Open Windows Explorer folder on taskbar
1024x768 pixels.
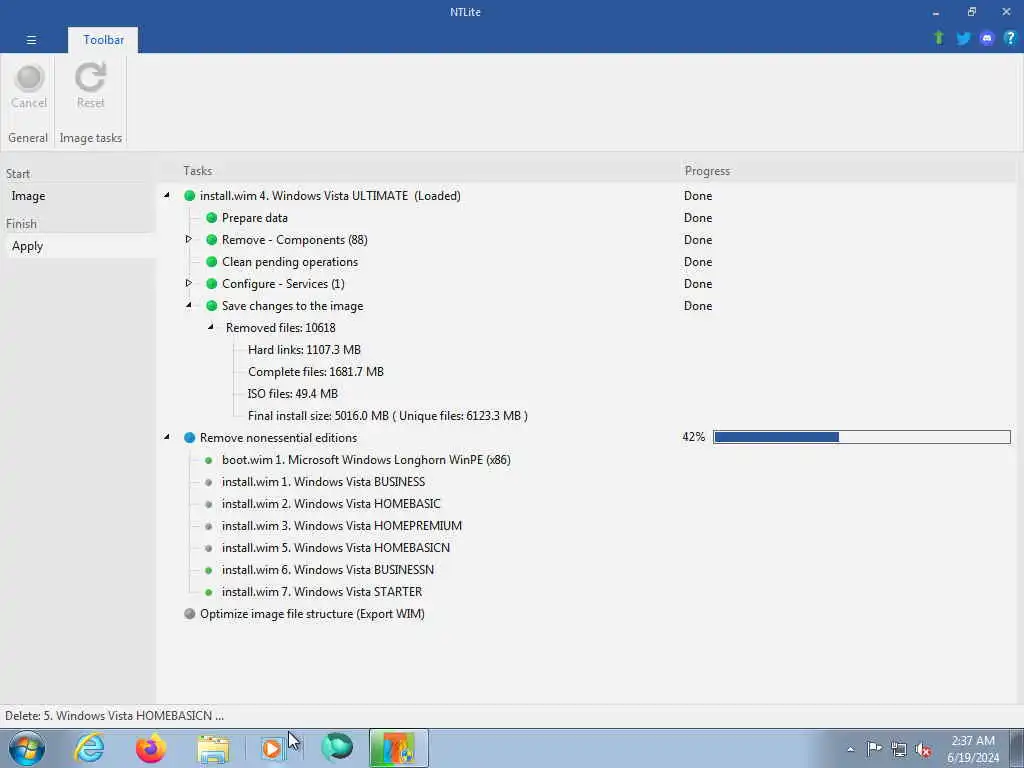tap(213, 749)
